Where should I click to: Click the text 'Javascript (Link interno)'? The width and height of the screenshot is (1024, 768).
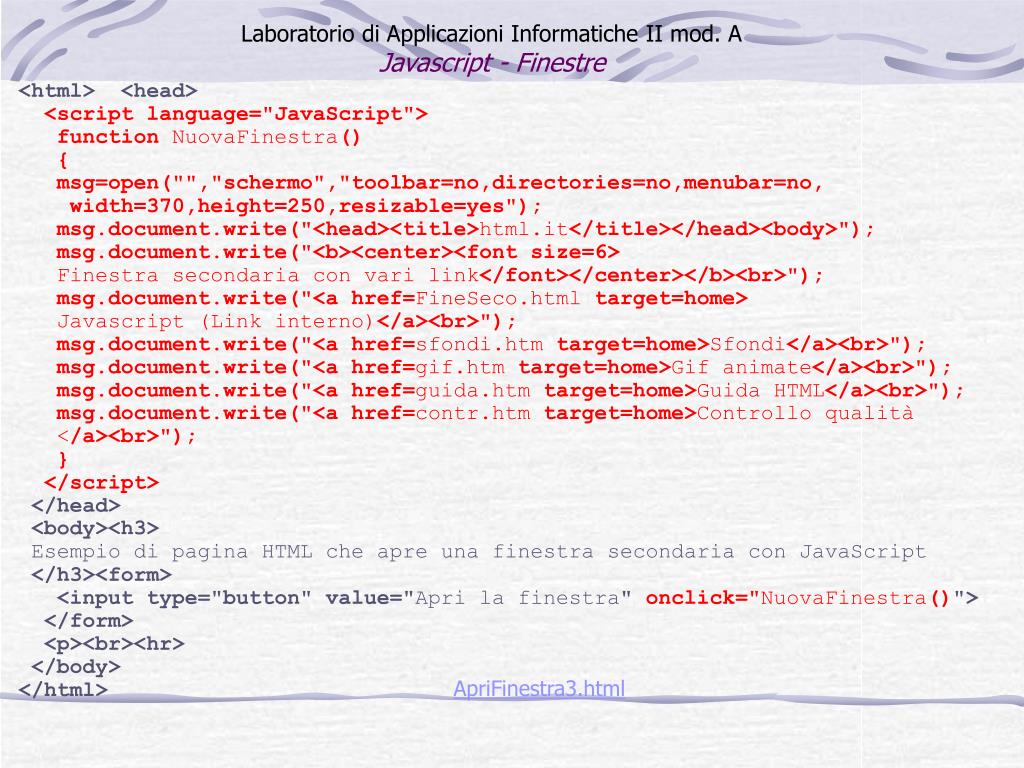coord(215,321)
